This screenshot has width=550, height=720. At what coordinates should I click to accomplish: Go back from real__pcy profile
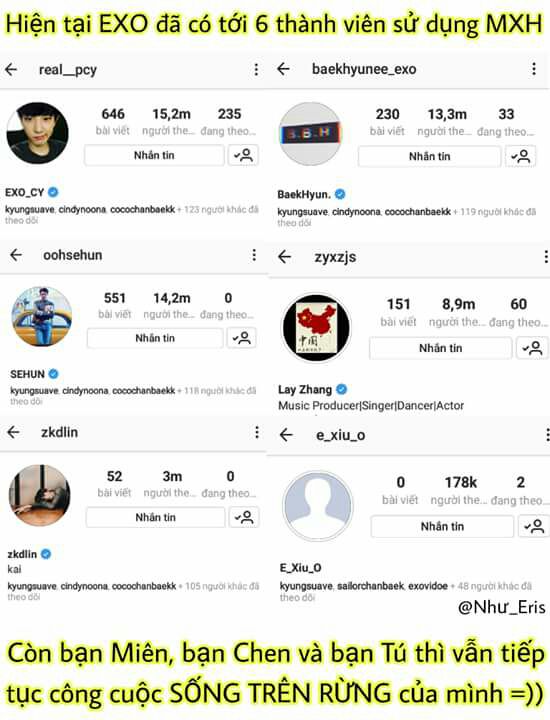(11, 69)
